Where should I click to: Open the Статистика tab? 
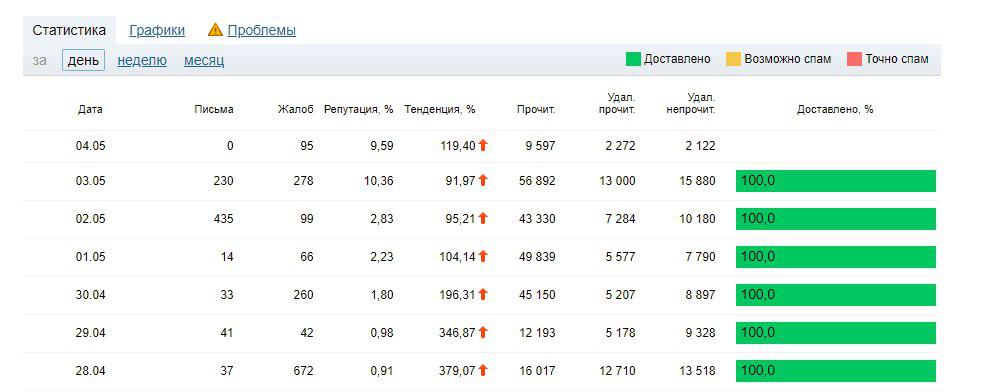tap(69, 30)
